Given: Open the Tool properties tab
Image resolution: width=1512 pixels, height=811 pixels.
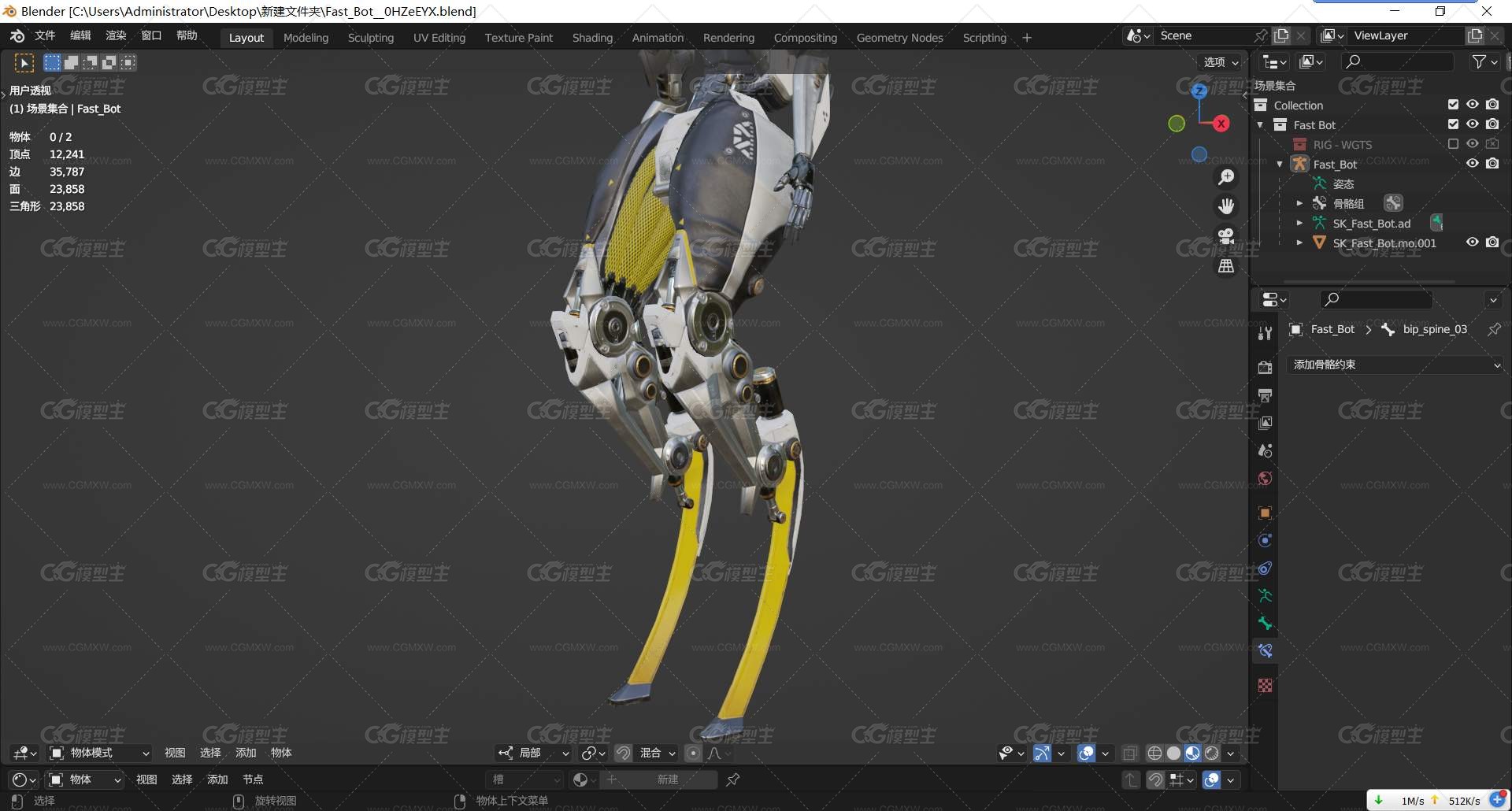Looking at the screenshot, I should (1265, 333).
